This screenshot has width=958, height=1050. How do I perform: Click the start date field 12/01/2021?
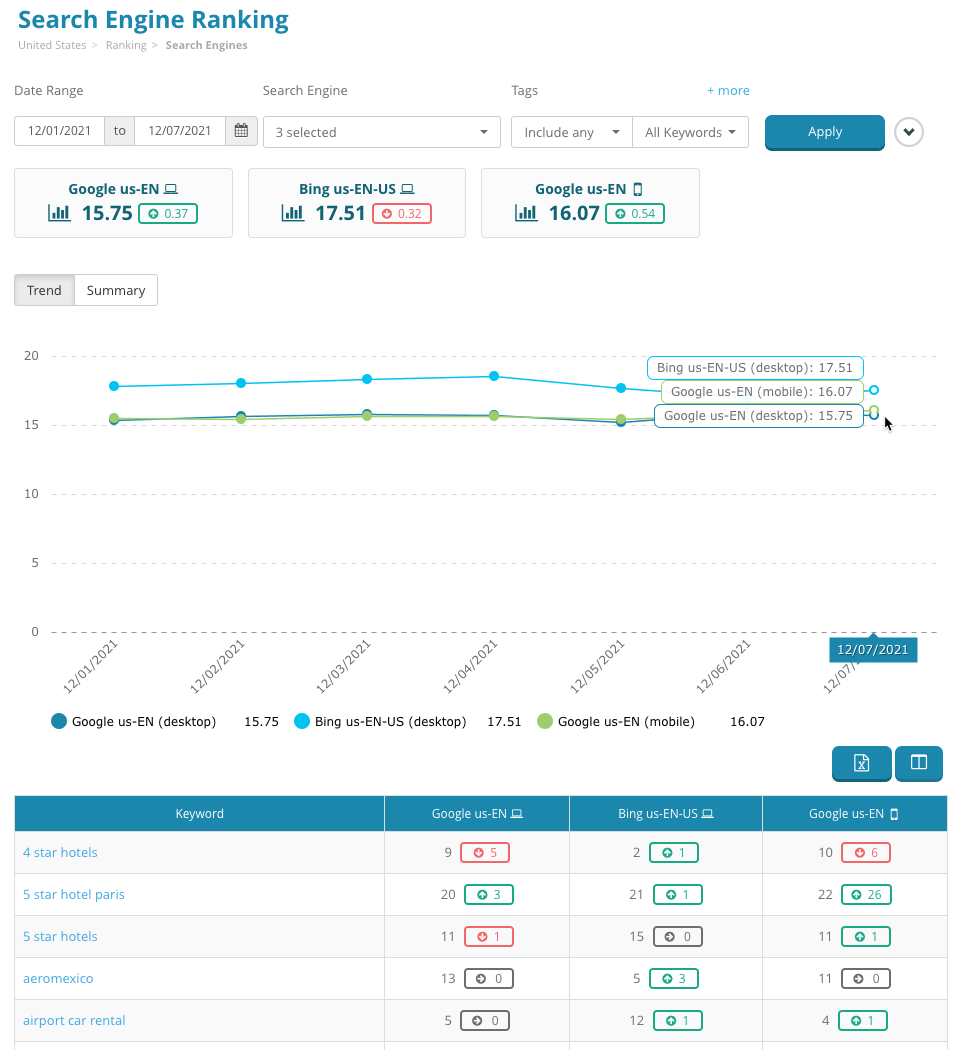coord(59,131)
